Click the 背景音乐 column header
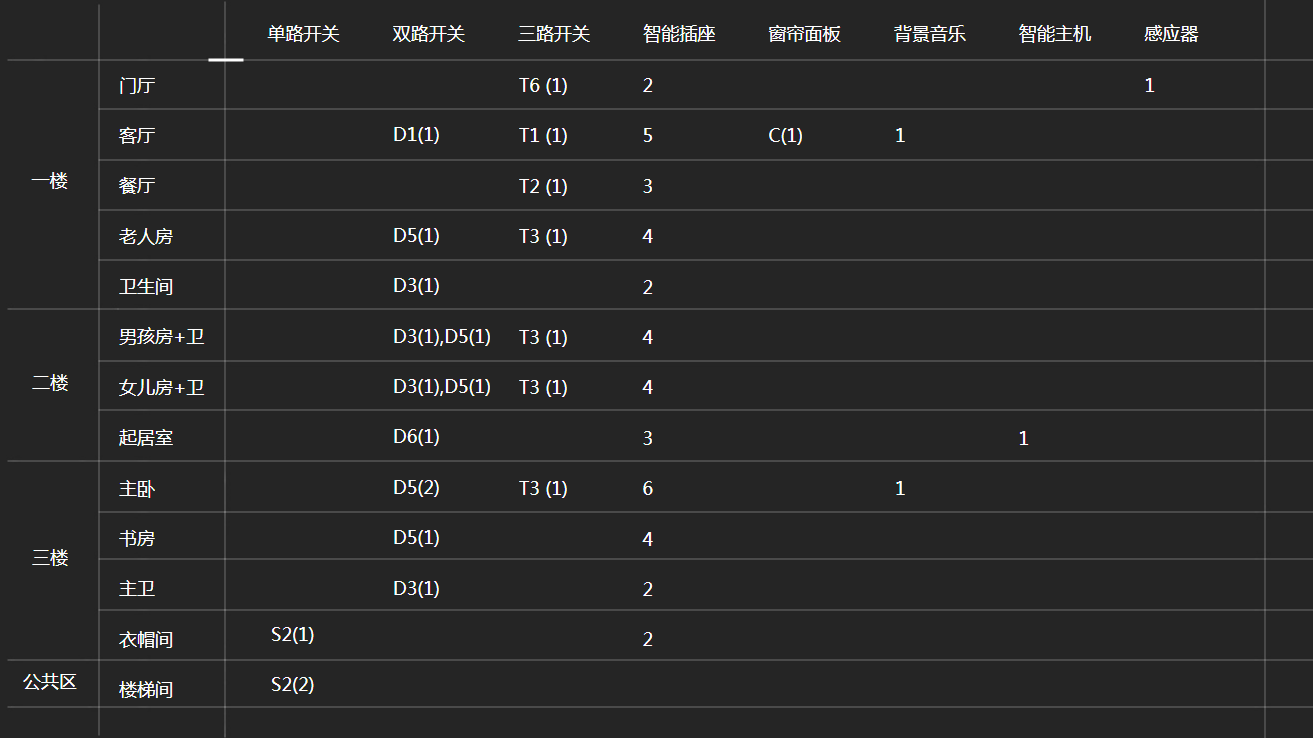 pyautogui.click(x=930, y=34)
